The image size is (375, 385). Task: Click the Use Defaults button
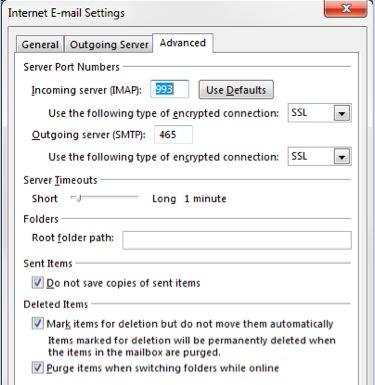click(x=236, y=90)
